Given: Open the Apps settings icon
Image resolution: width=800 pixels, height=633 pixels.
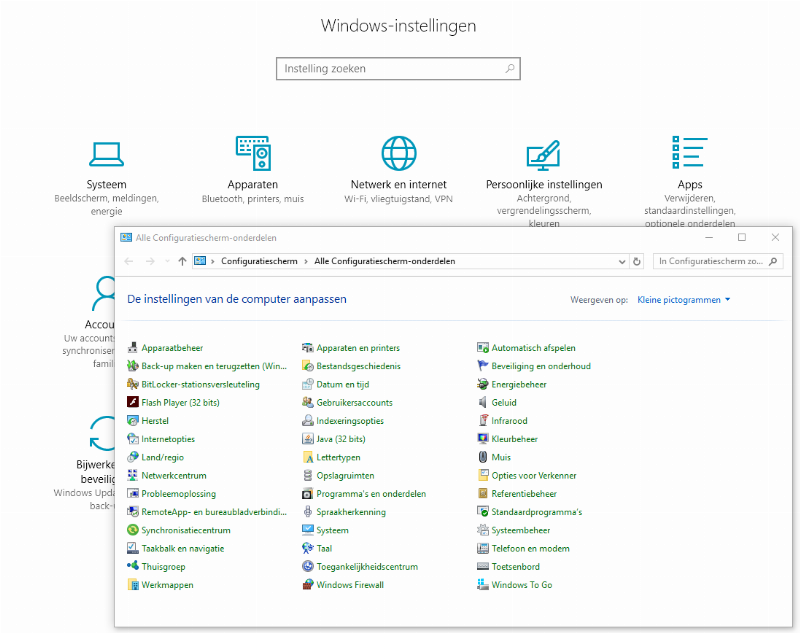Looking at the screenshot, I should click(690, 152).
